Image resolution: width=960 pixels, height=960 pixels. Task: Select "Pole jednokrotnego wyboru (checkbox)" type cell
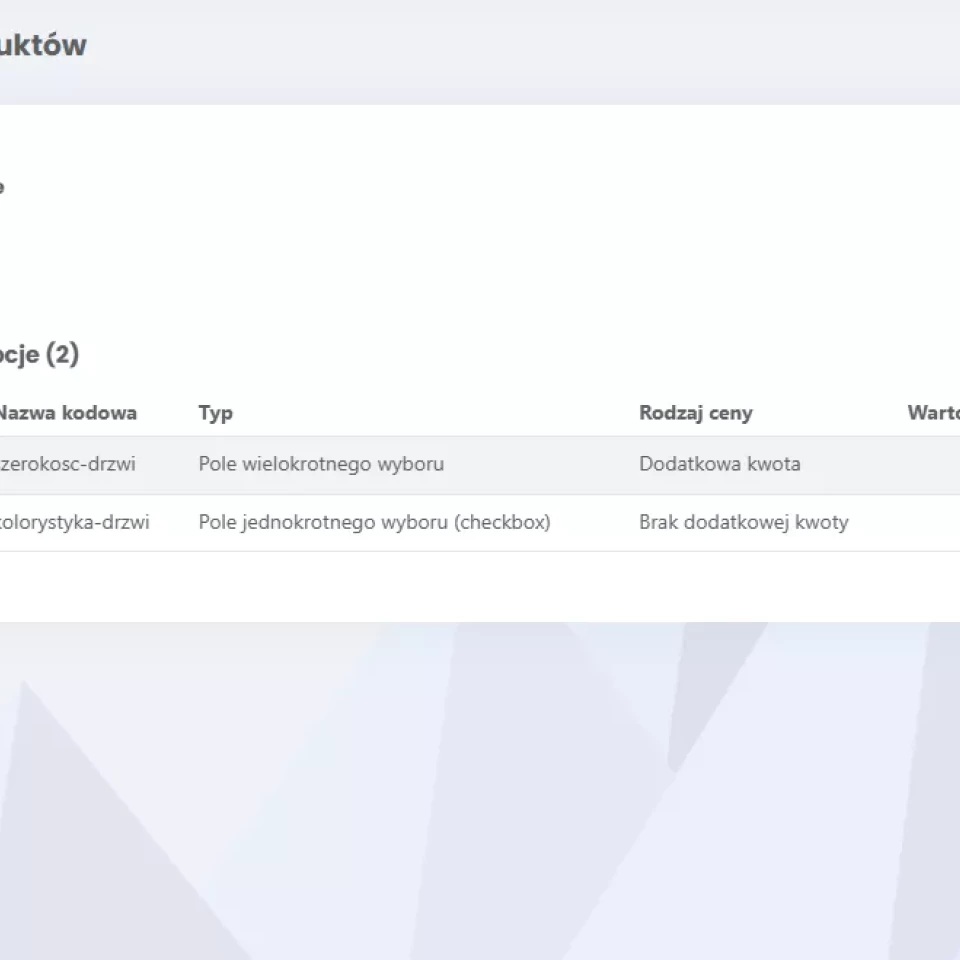click(374, 522)
